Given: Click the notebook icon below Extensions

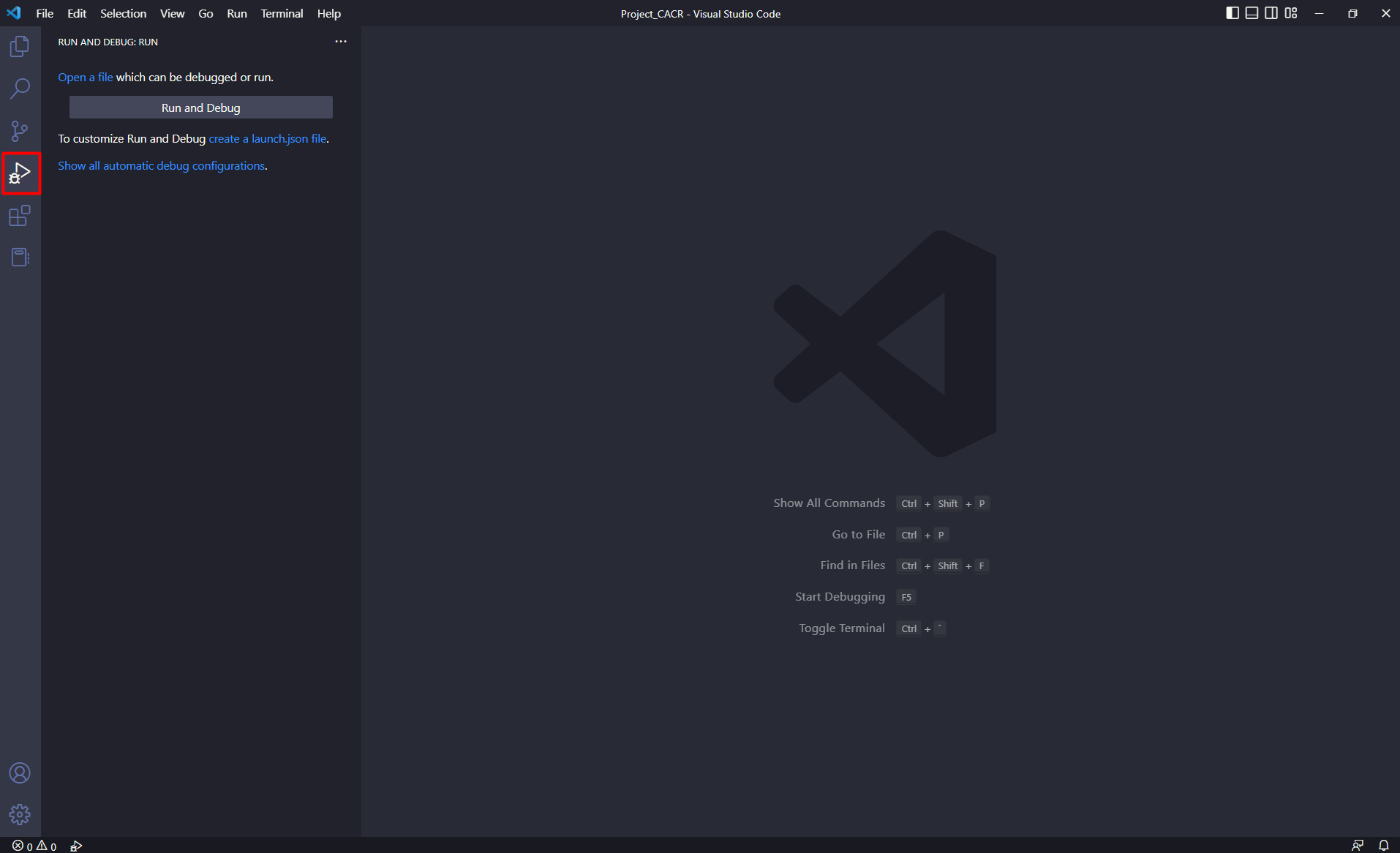Looking at the screenshot, I should [x=20, y=258].
